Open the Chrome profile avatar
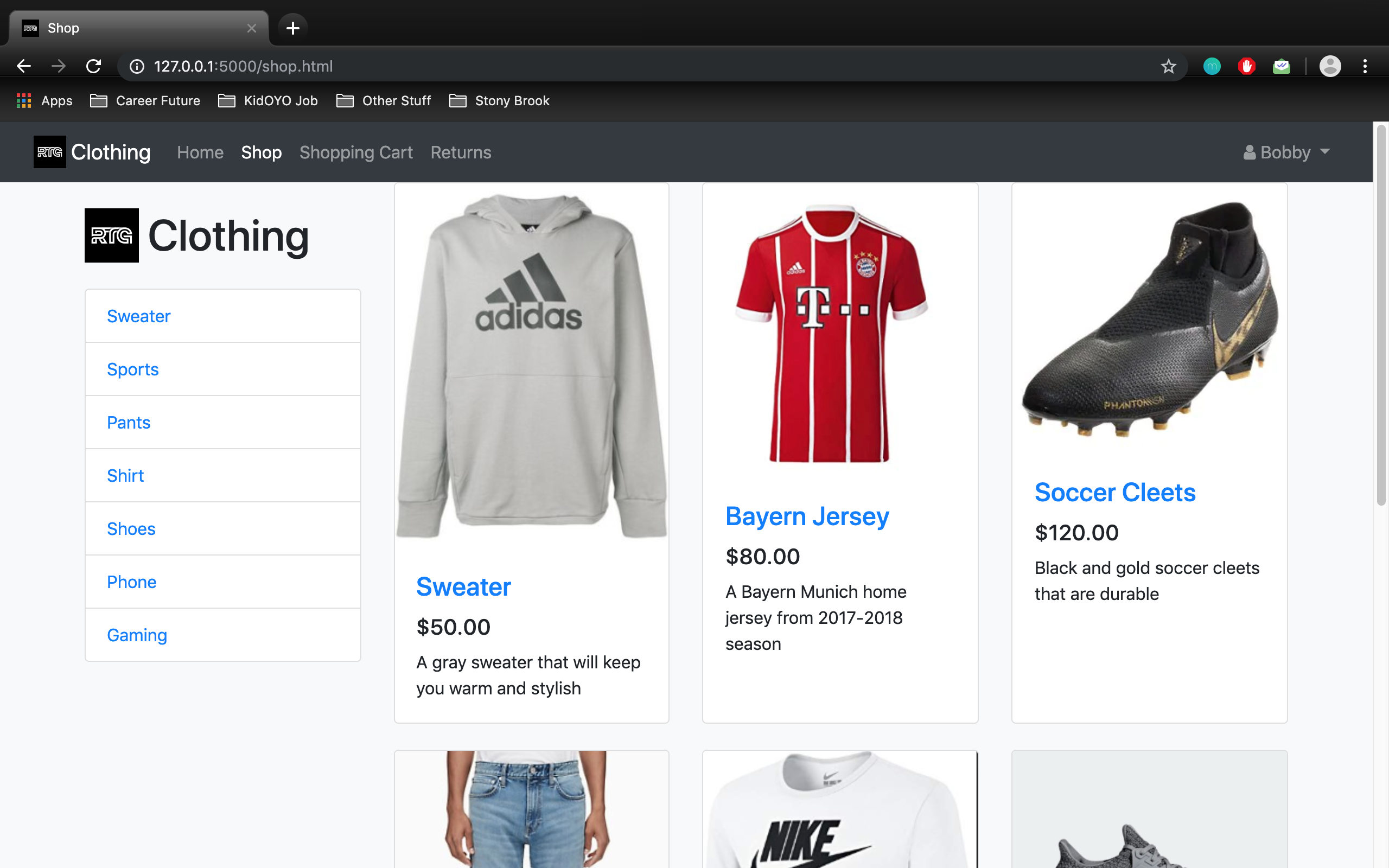 coord(1329,66)
